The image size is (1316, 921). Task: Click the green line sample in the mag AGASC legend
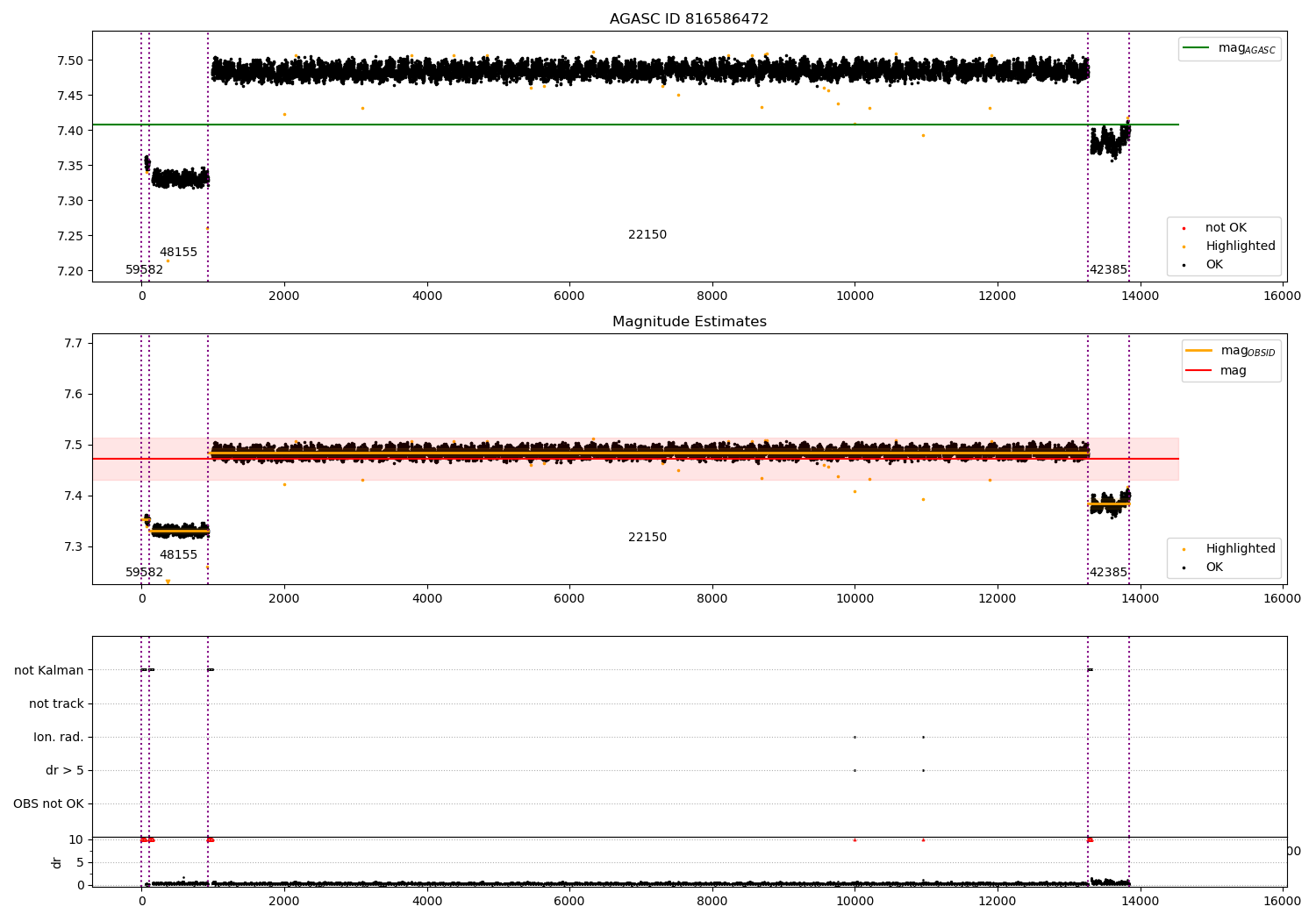click(1196, 48)
